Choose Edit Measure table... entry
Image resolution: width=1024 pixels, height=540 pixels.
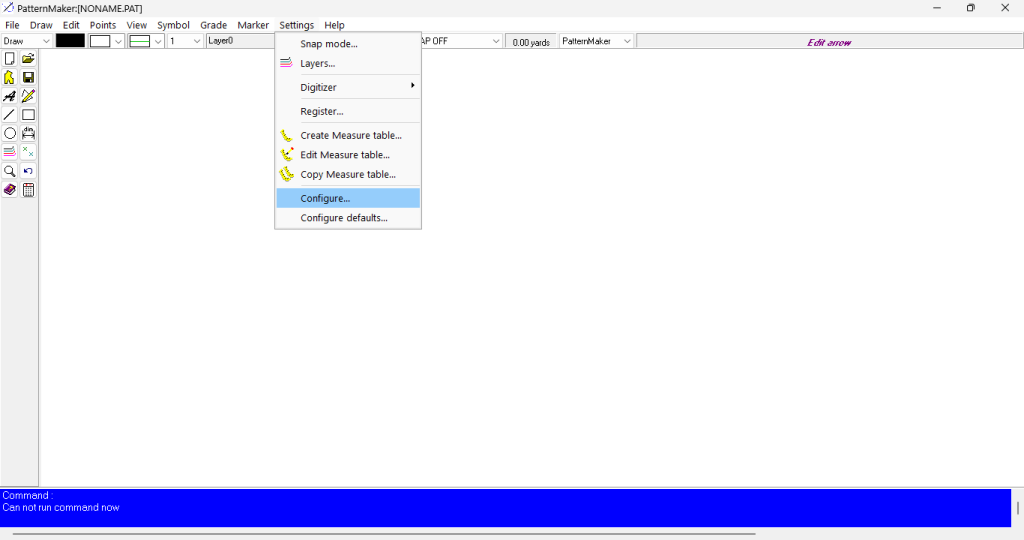click(347, 155)
